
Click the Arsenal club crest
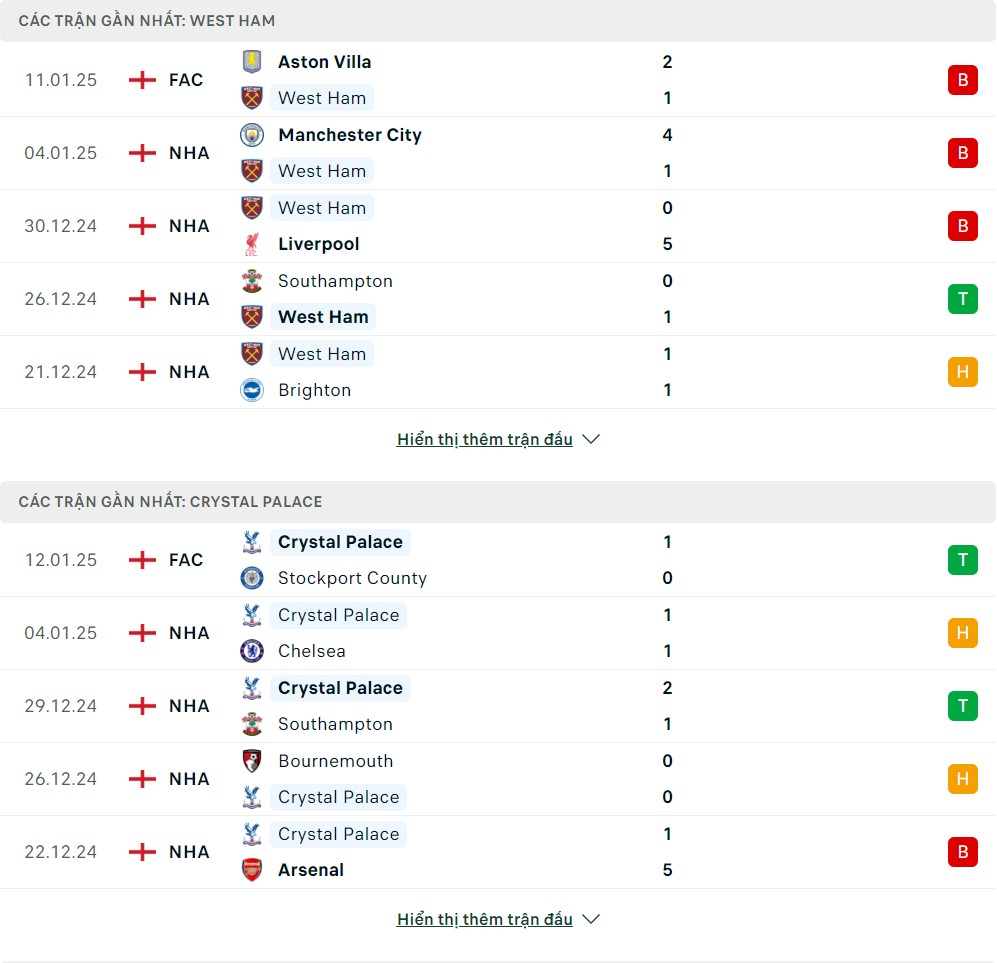(252, 870)
